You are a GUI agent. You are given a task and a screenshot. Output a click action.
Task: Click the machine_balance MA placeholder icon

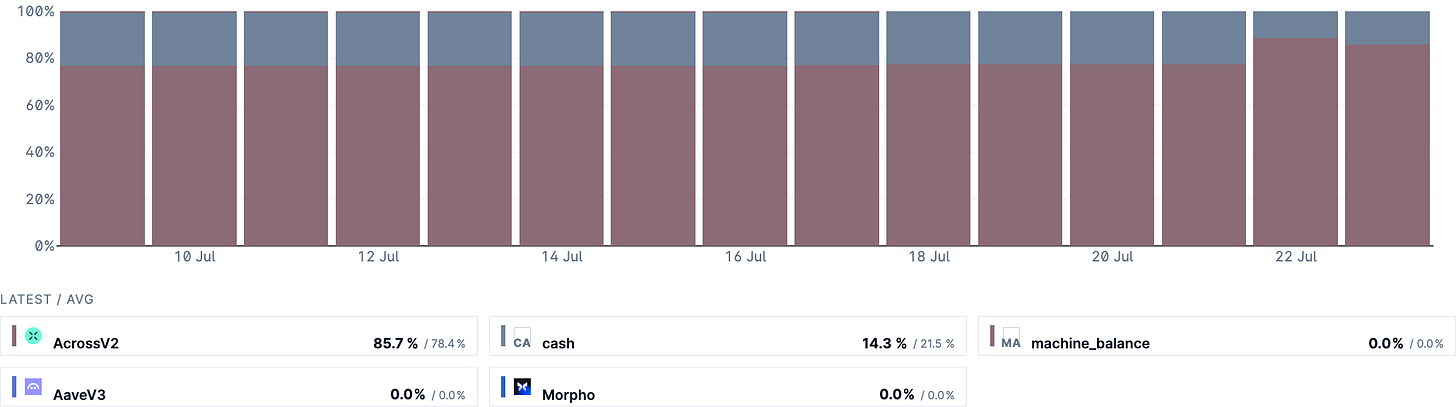tap(1011, 337)
